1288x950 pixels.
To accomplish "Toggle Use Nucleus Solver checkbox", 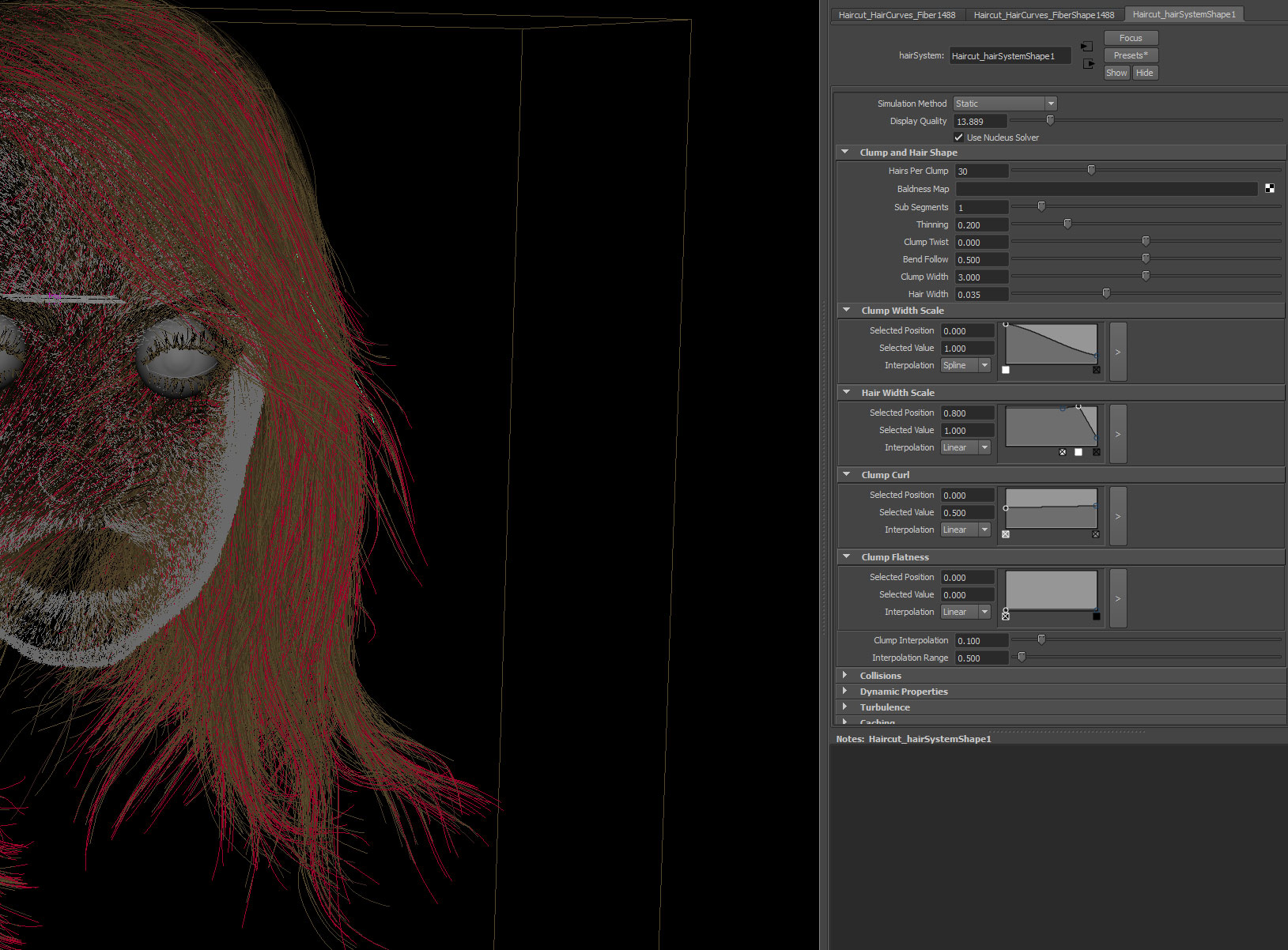I will 959,138.
